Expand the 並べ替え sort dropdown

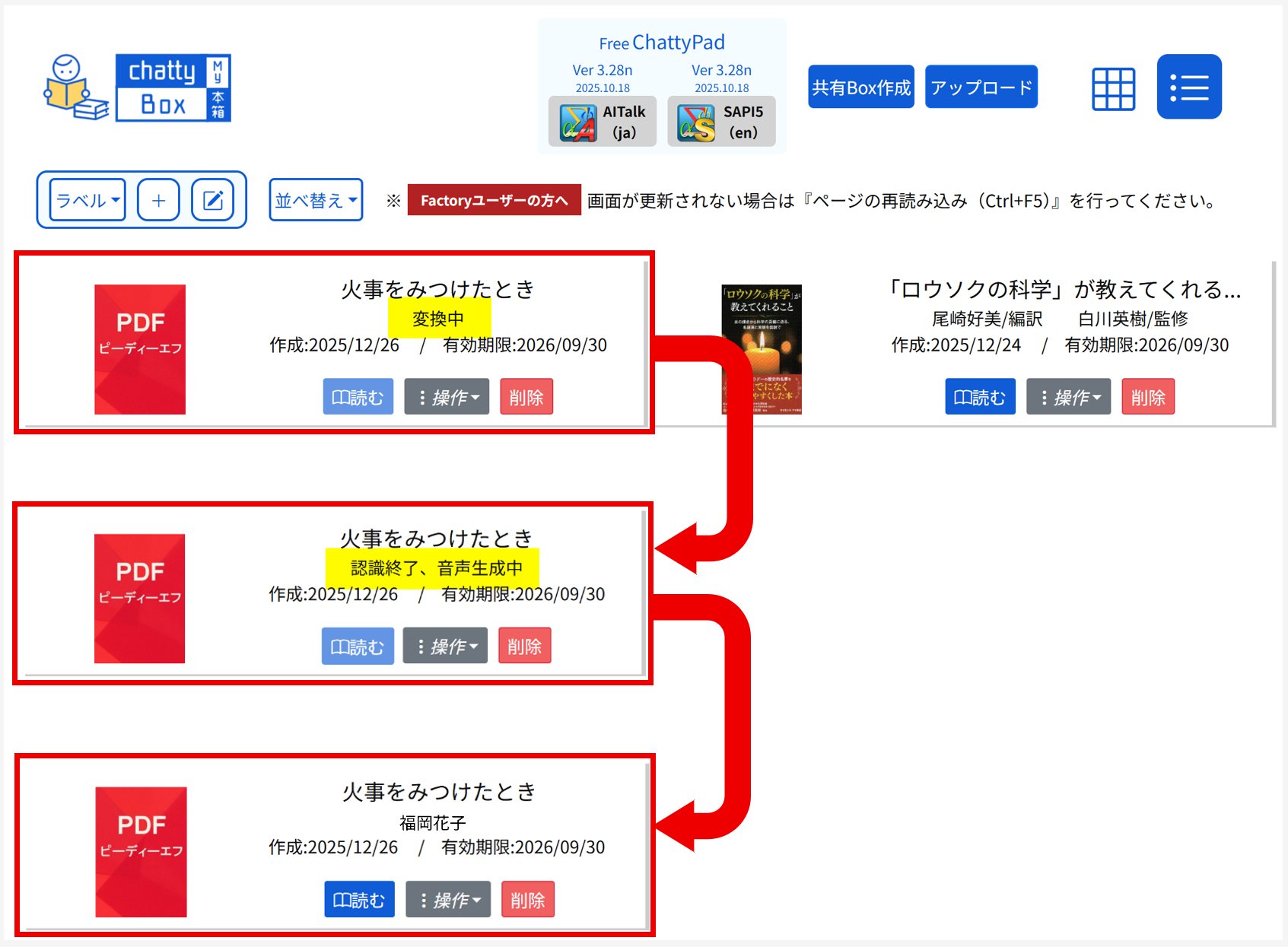tap(316, 200)
